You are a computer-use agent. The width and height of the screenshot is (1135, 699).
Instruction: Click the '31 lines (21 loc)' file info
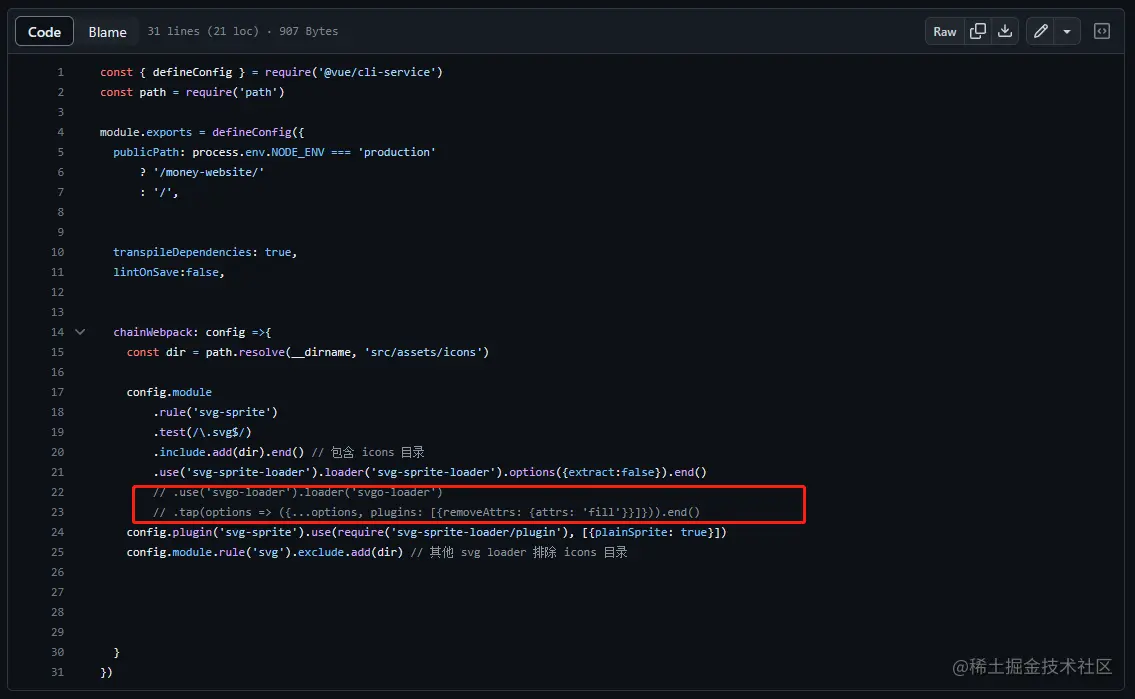(x=203, y=31)
